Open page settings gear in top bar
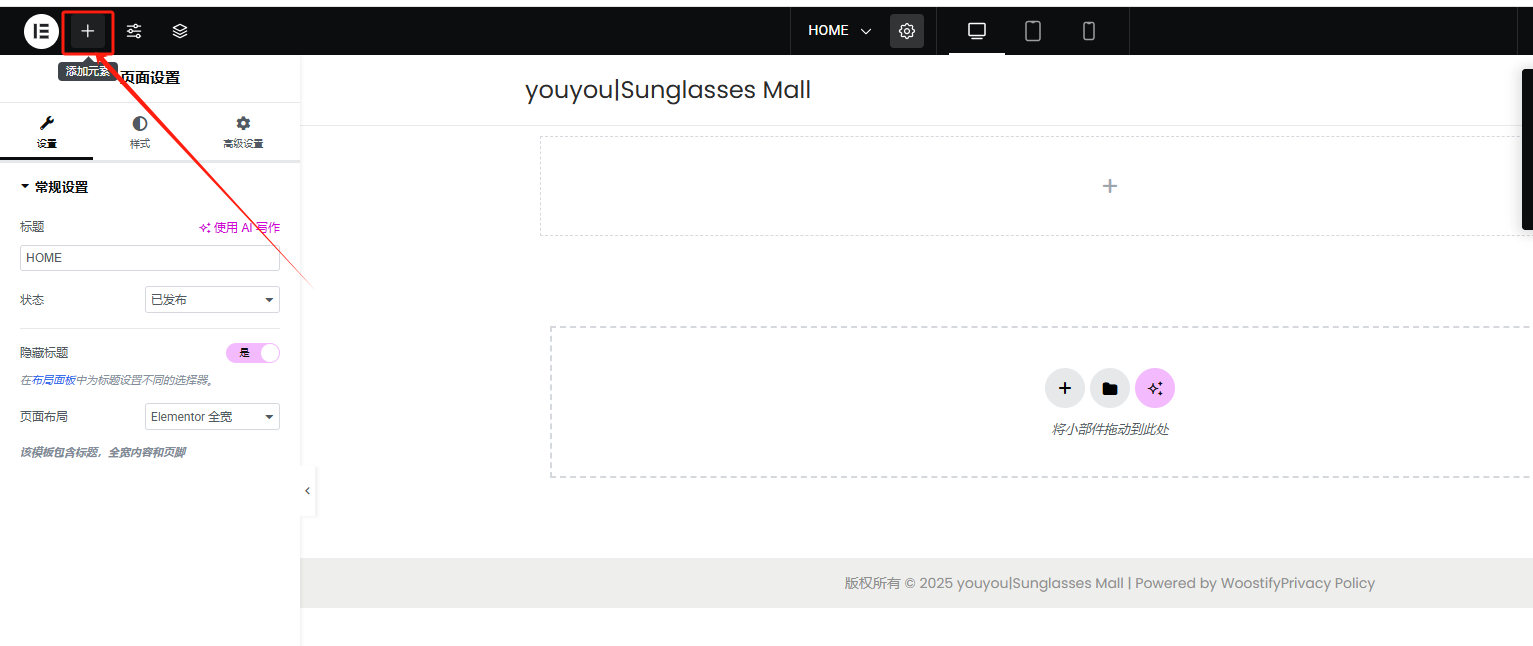Screen dimensions: 1533x646 (907, 31)
